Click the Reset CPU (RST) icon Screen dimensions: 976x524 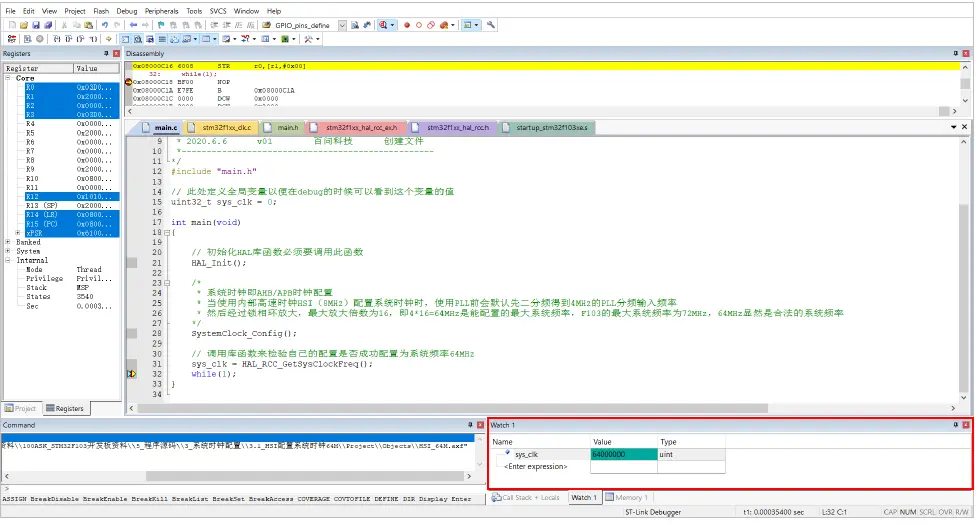pos(8,39)
